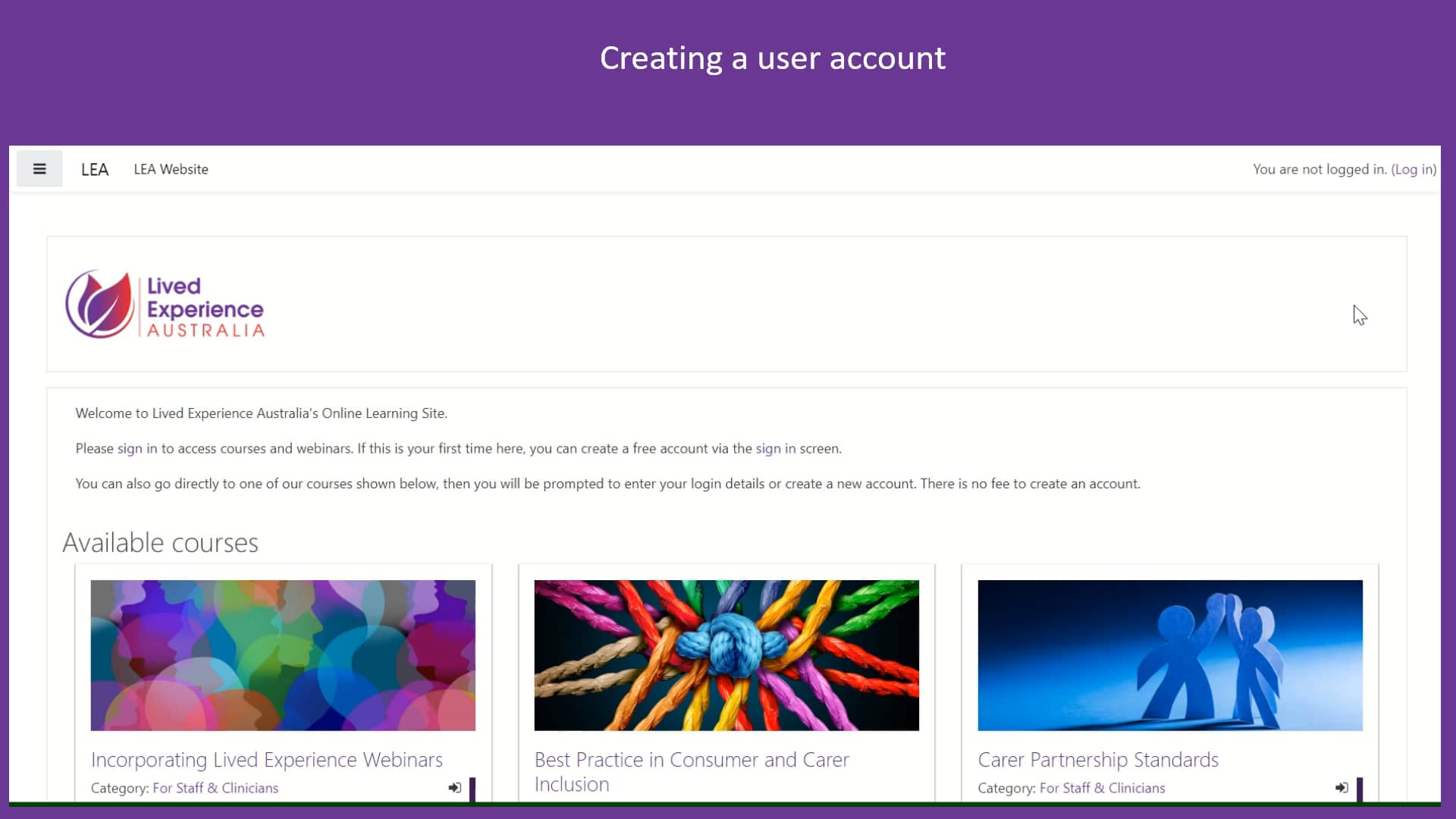
Task: Click the knotted ropes course image
Action: click(x=726, y=655)
